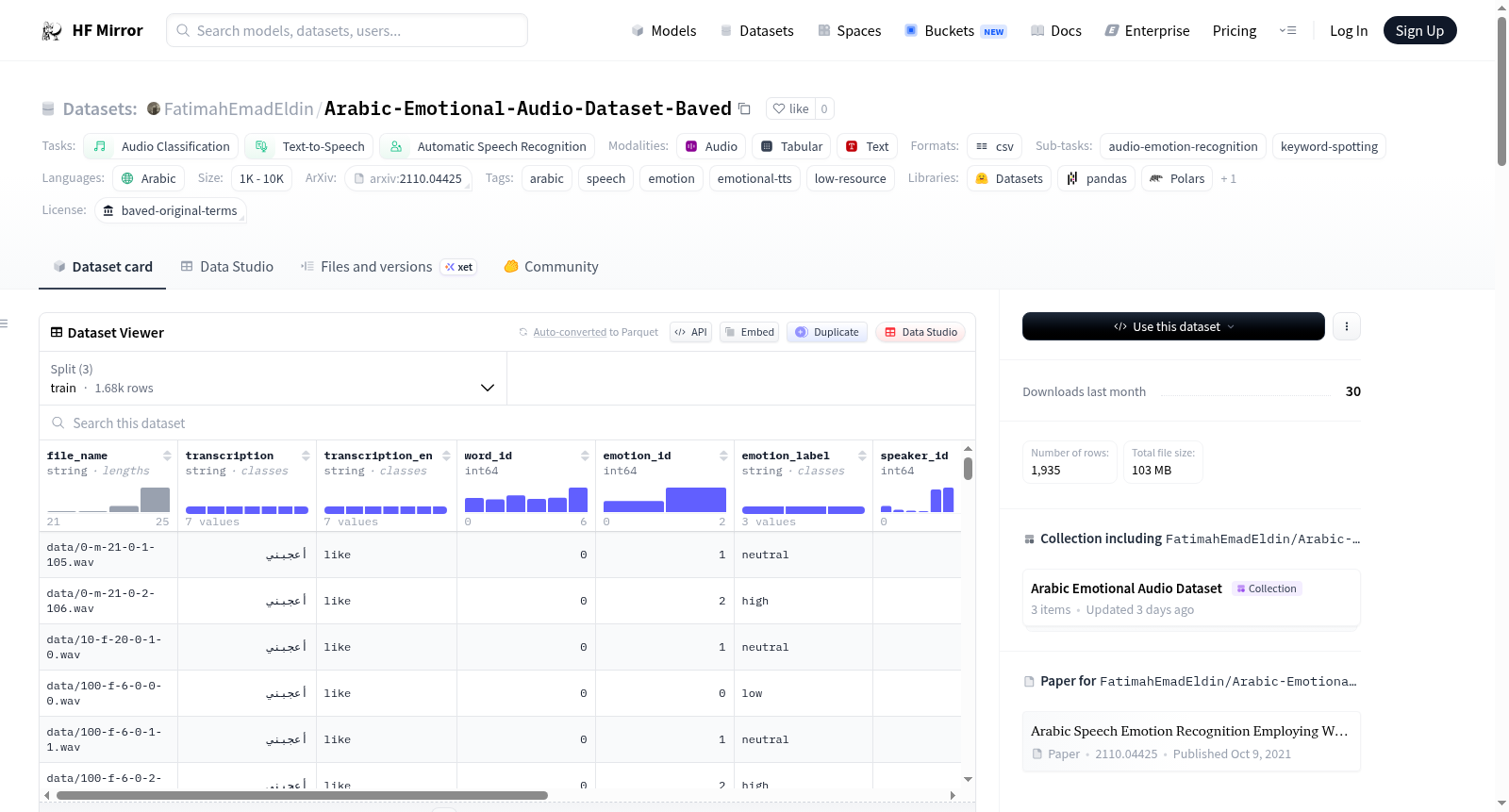
Task: Open the Files and versions tab
Action: [x=389, y=267]
